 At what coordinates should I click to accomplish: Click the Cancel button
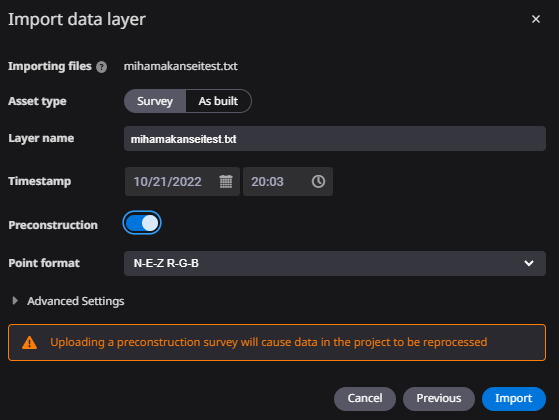point(365,399)
